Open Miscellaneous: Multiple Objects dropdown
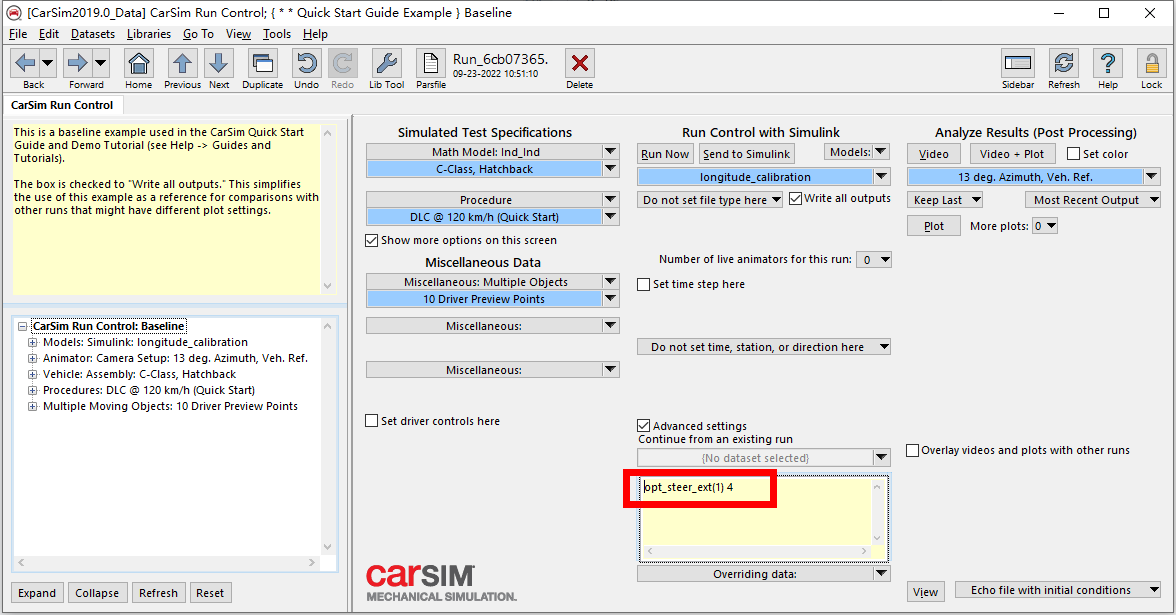1176x615 pixels. (x=610, y=281)
